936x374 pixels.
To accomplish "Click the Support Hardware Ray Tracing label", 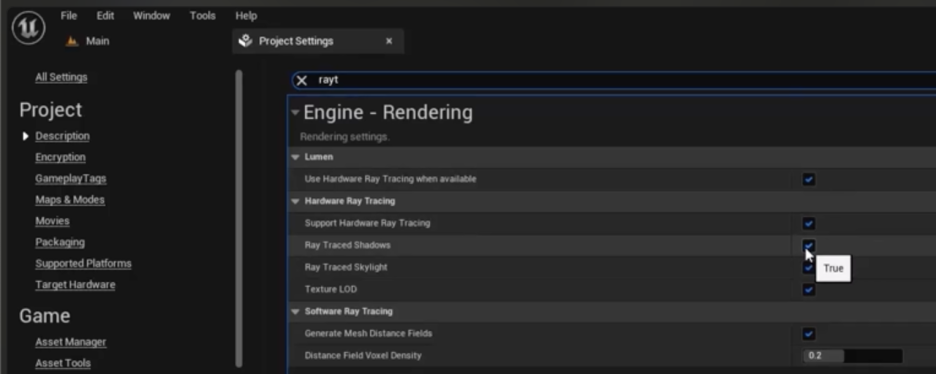I will click(367, 223).
